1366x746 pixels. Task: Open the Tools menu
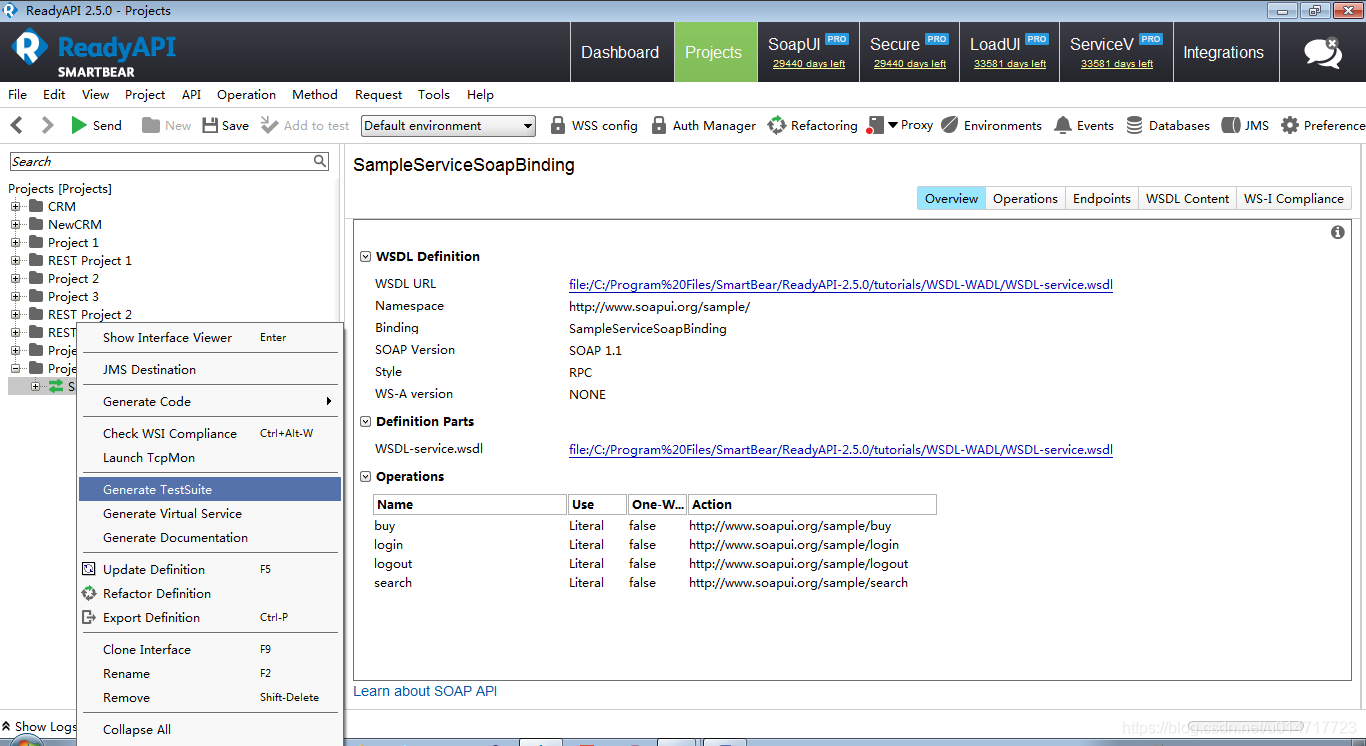(x=434, y=95)
